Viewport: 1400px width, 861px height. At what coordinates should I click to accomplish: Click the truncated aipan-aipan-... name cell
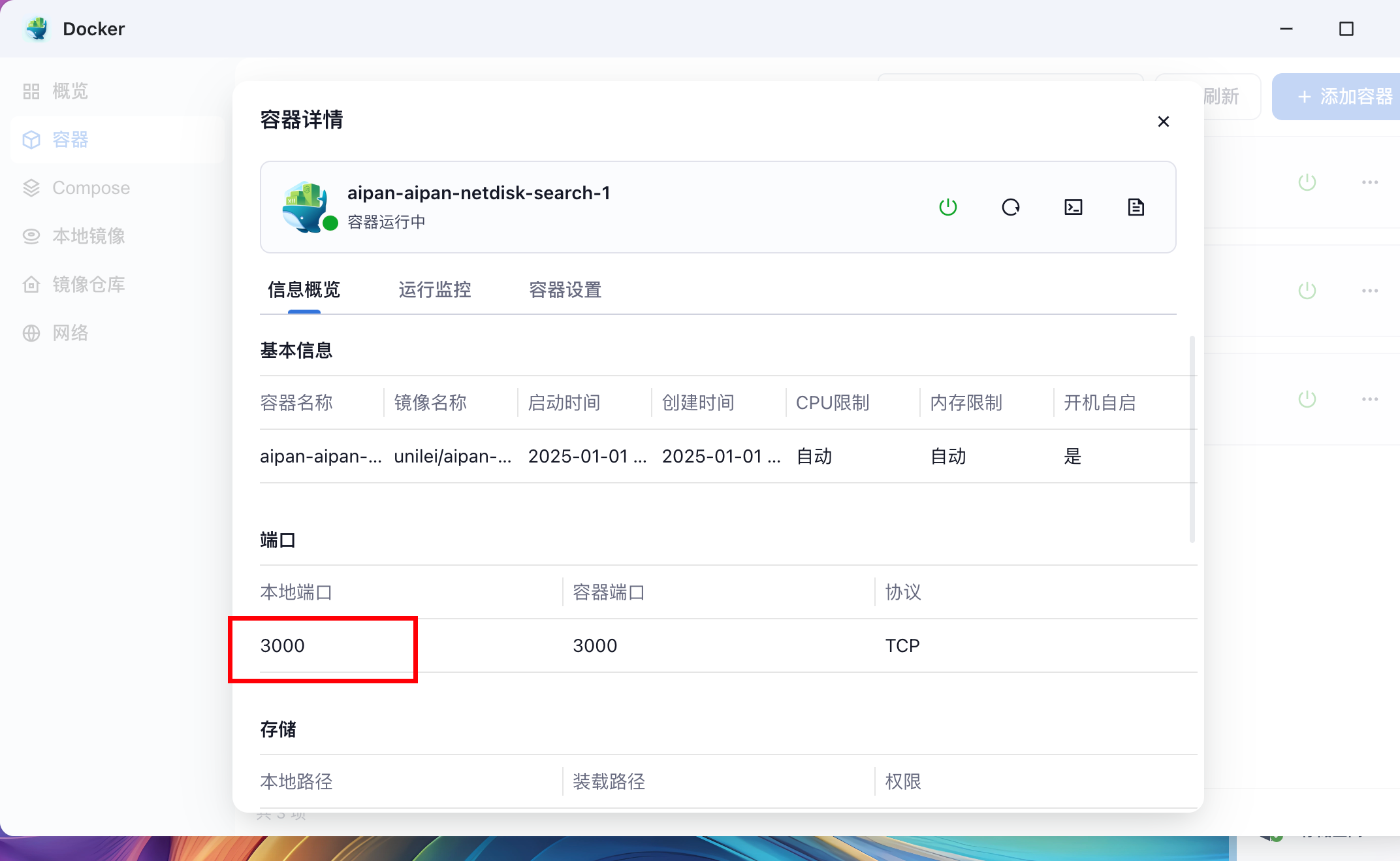click(321, 456)
